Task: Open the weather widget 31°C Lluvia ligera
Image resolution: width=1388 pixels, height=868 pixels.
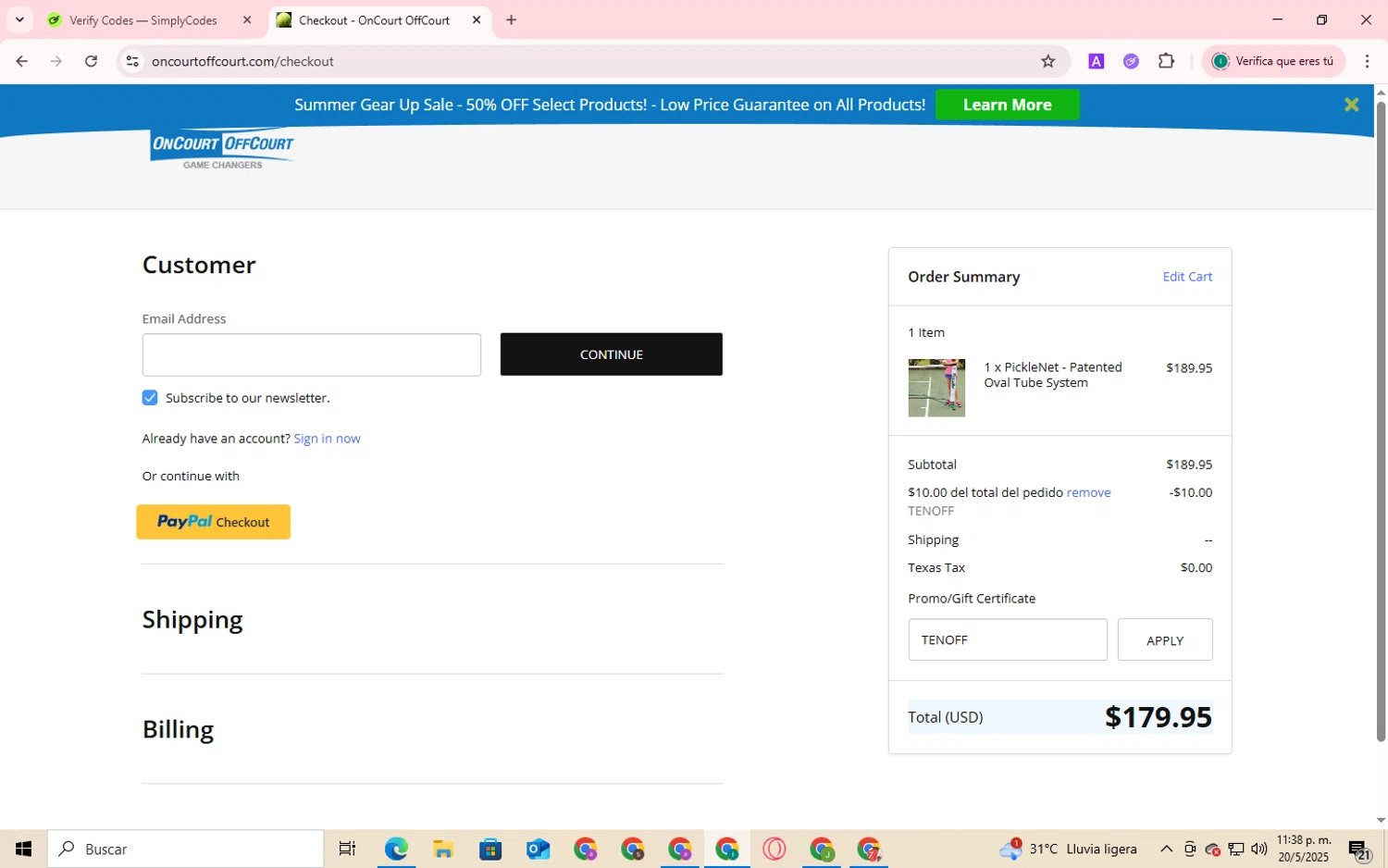Action: (1069, 849)
